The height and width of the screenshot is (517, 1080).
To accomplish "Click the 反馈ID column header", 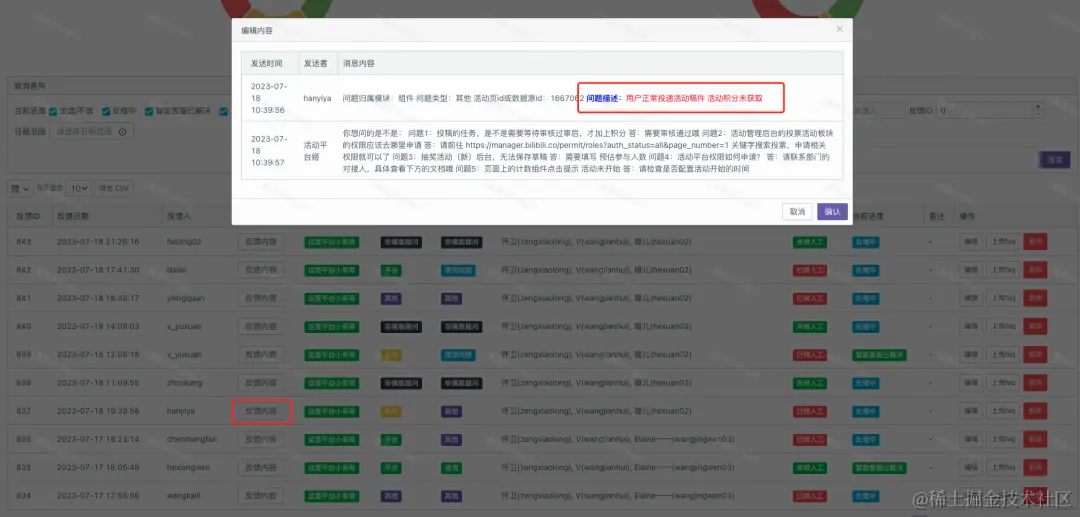I will click(28, 216).
